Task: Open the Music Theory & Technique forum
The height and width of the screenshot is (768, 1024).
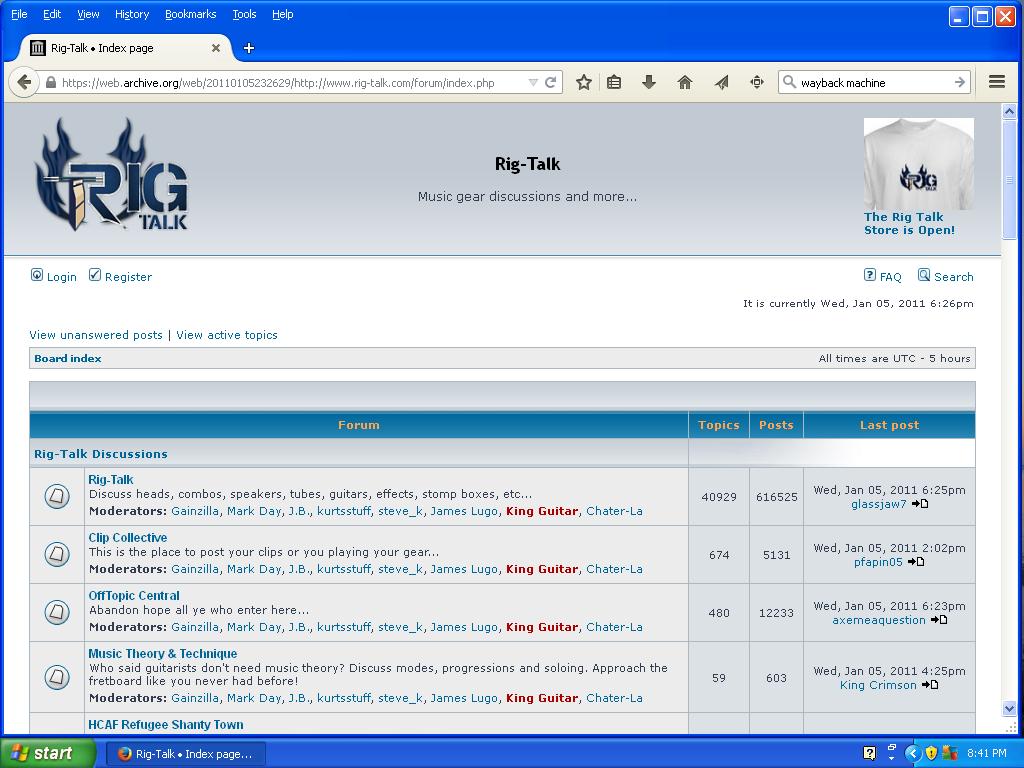Action: (x=163, y=654)
